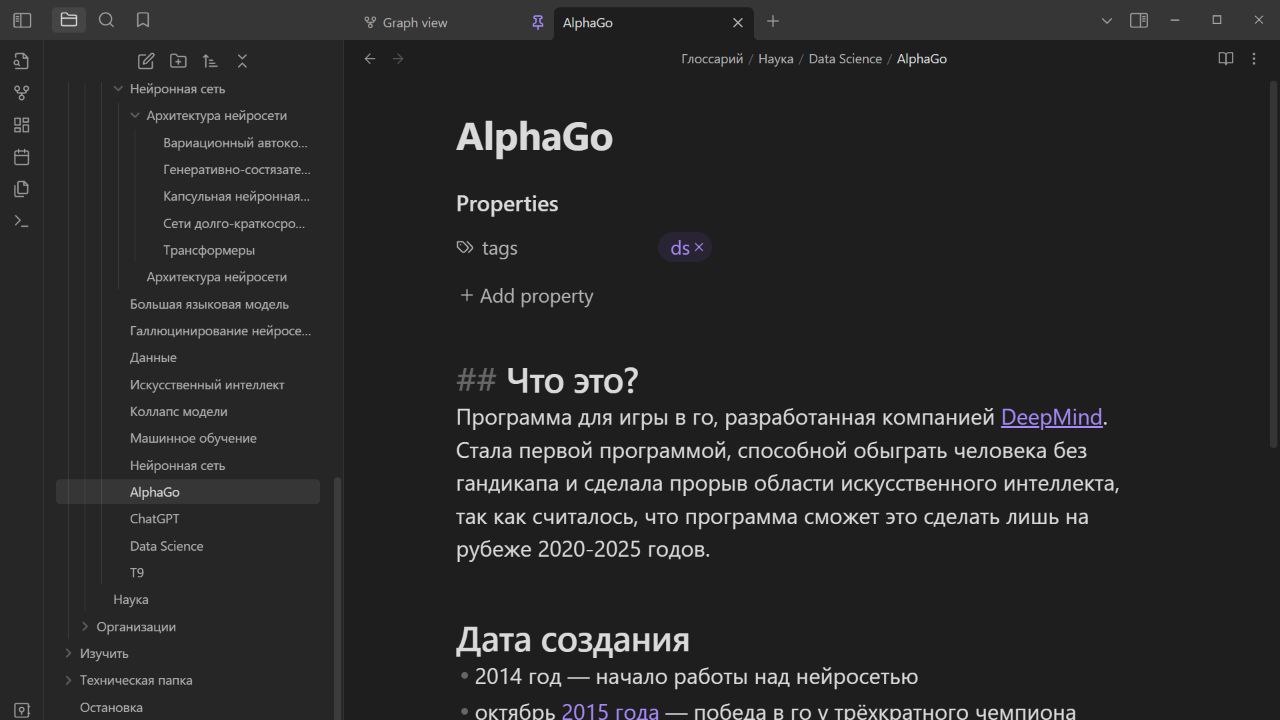
Task: Expand the Техническая папка folder
Action: pos(68,680)
